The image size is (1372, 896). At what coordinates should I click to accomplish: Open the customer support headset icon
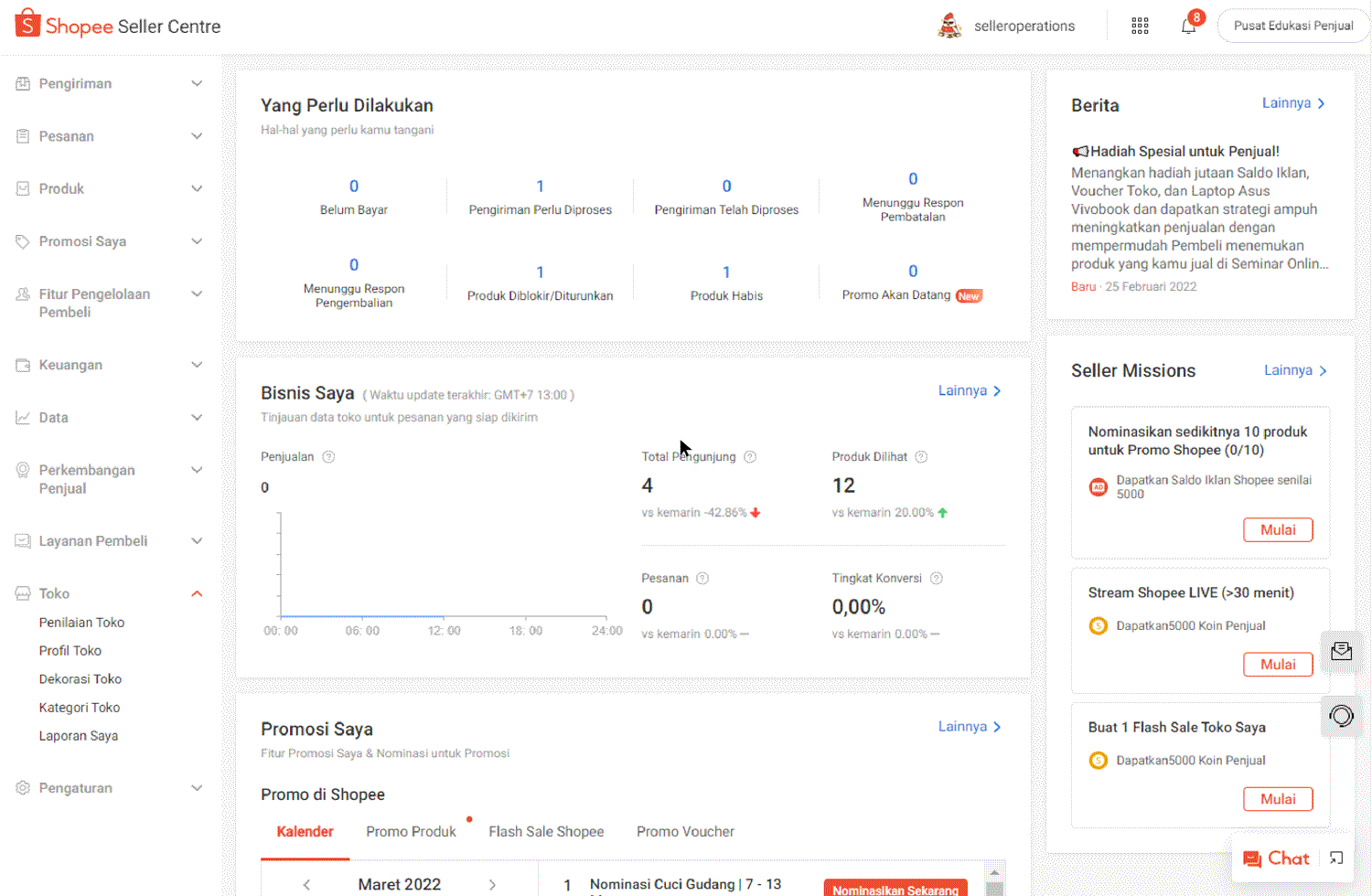pos(1341,716)
